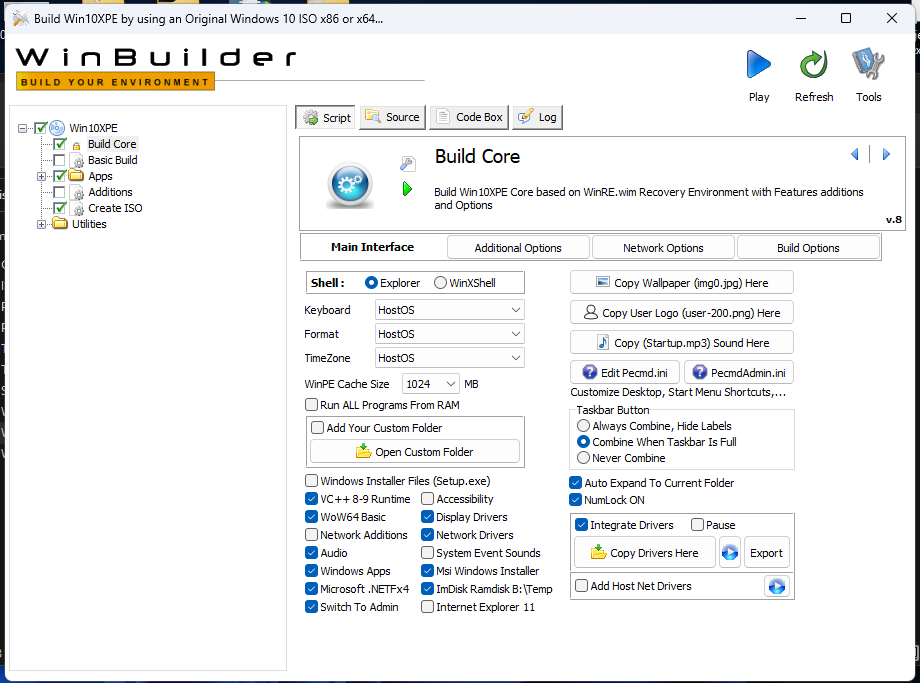The height and width of the screenshot is (683, 920).
Task: Select the Additions tree item
Action: [110, 192]
